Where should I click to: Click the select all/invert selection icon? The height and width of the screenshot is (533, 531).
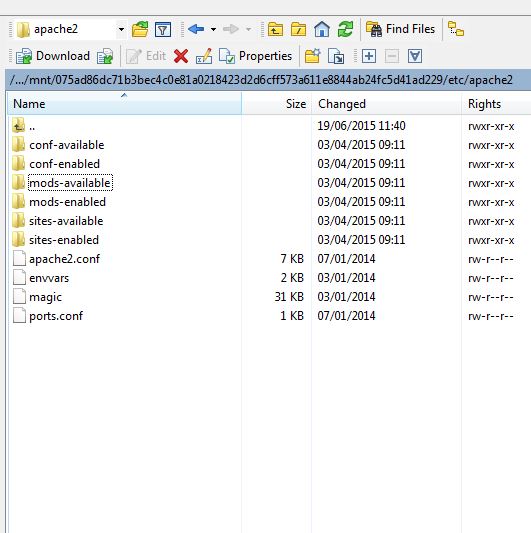pos(415,56)
